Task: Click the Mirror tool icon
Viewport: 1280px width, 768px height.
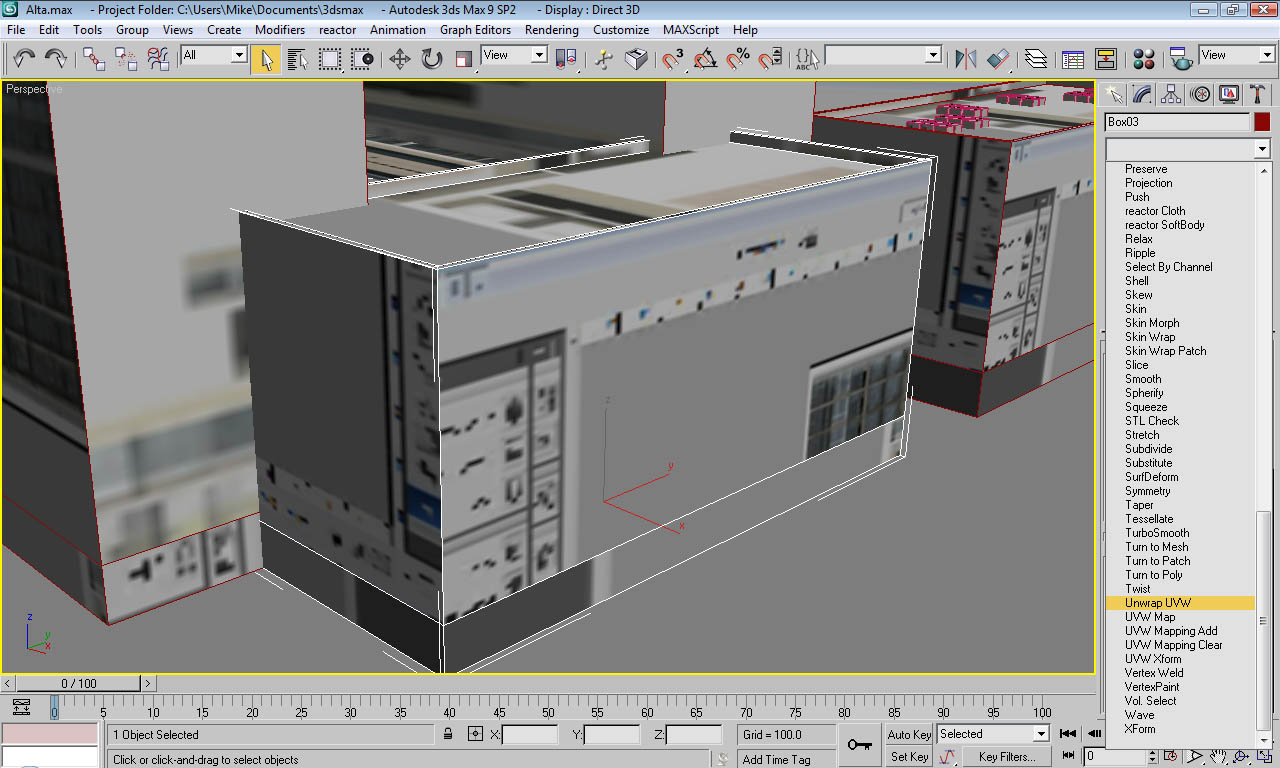Action: tap(965, 59)
